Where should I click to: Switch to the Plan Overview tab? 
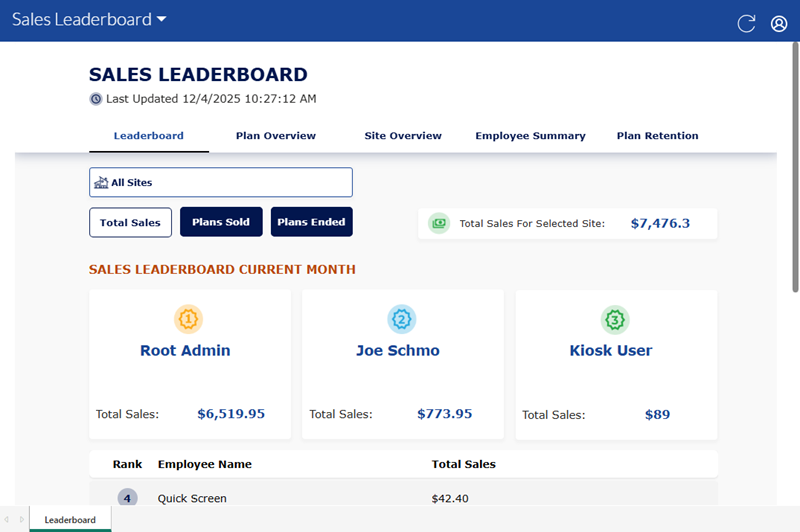276,136
